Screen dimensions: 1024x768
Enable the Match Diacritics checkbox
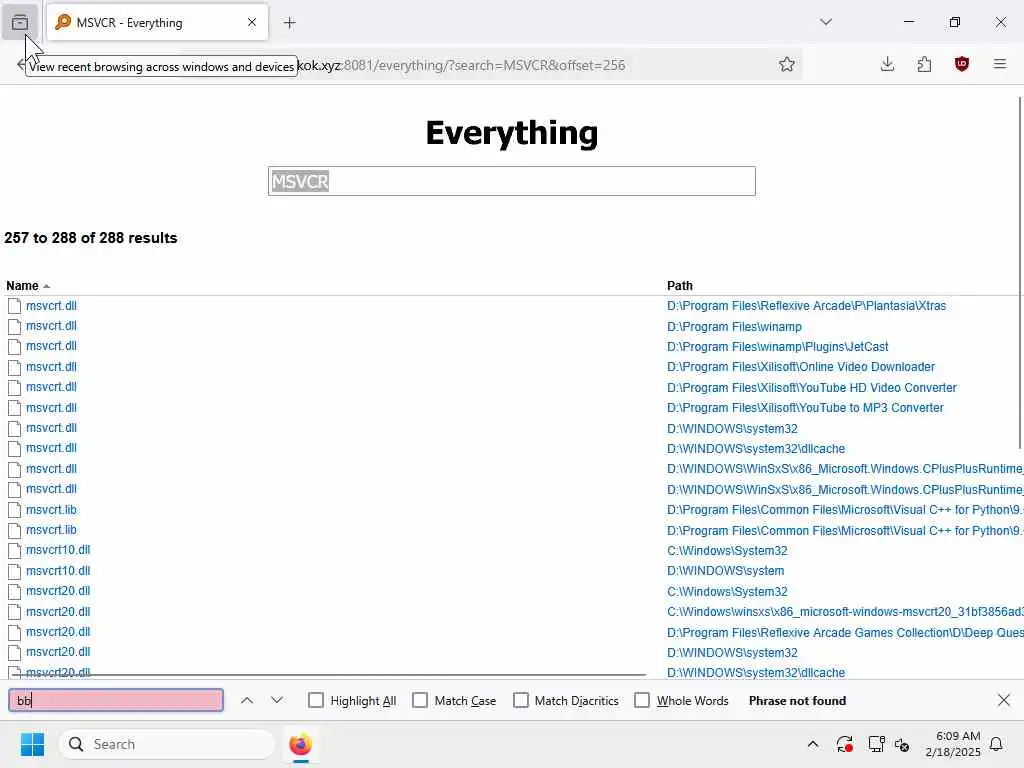520,700
